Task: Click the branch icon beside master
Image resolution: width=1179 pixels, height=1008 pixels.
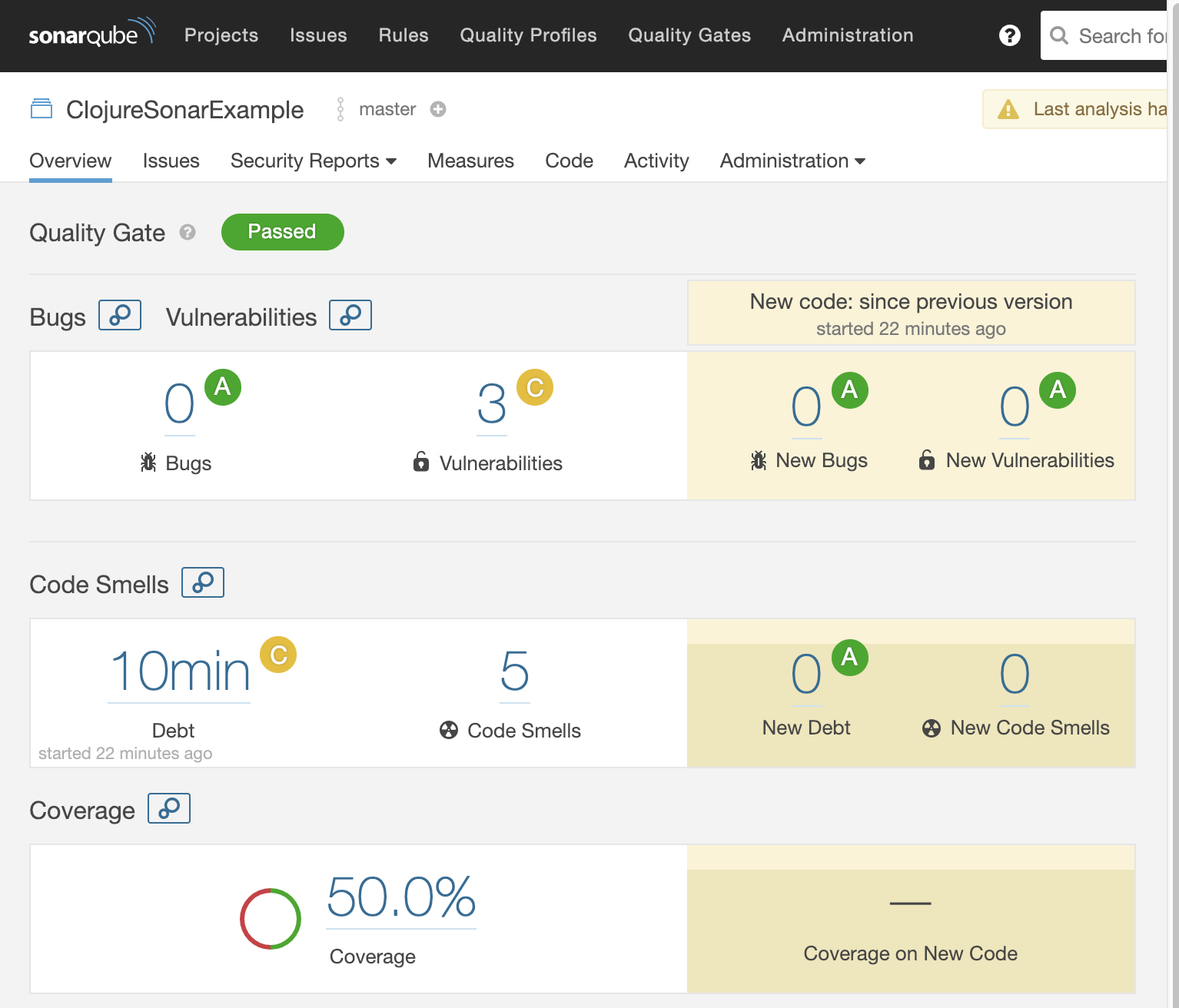Action: (340, 109)
